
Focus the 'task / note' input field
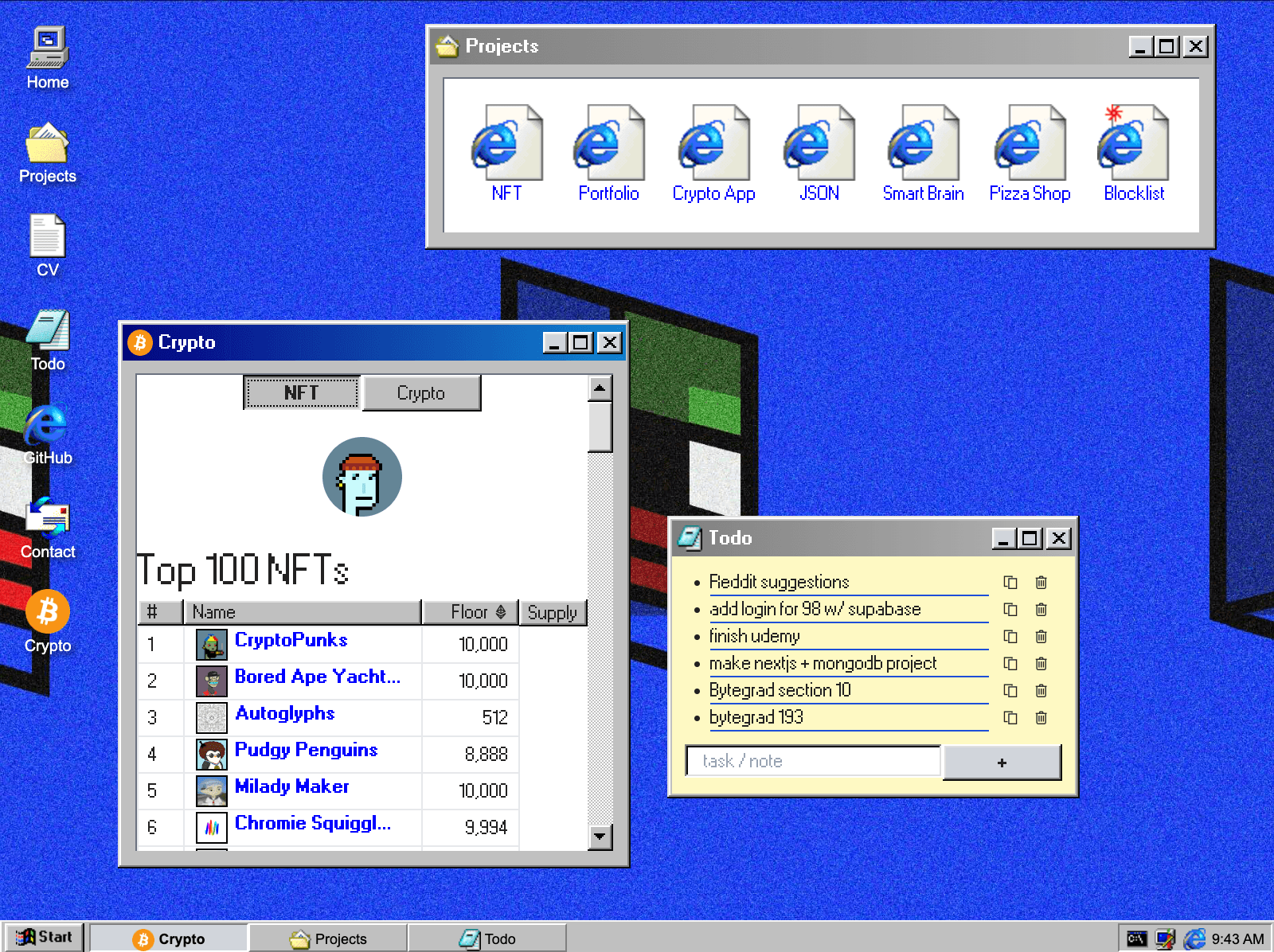point(813,761)
